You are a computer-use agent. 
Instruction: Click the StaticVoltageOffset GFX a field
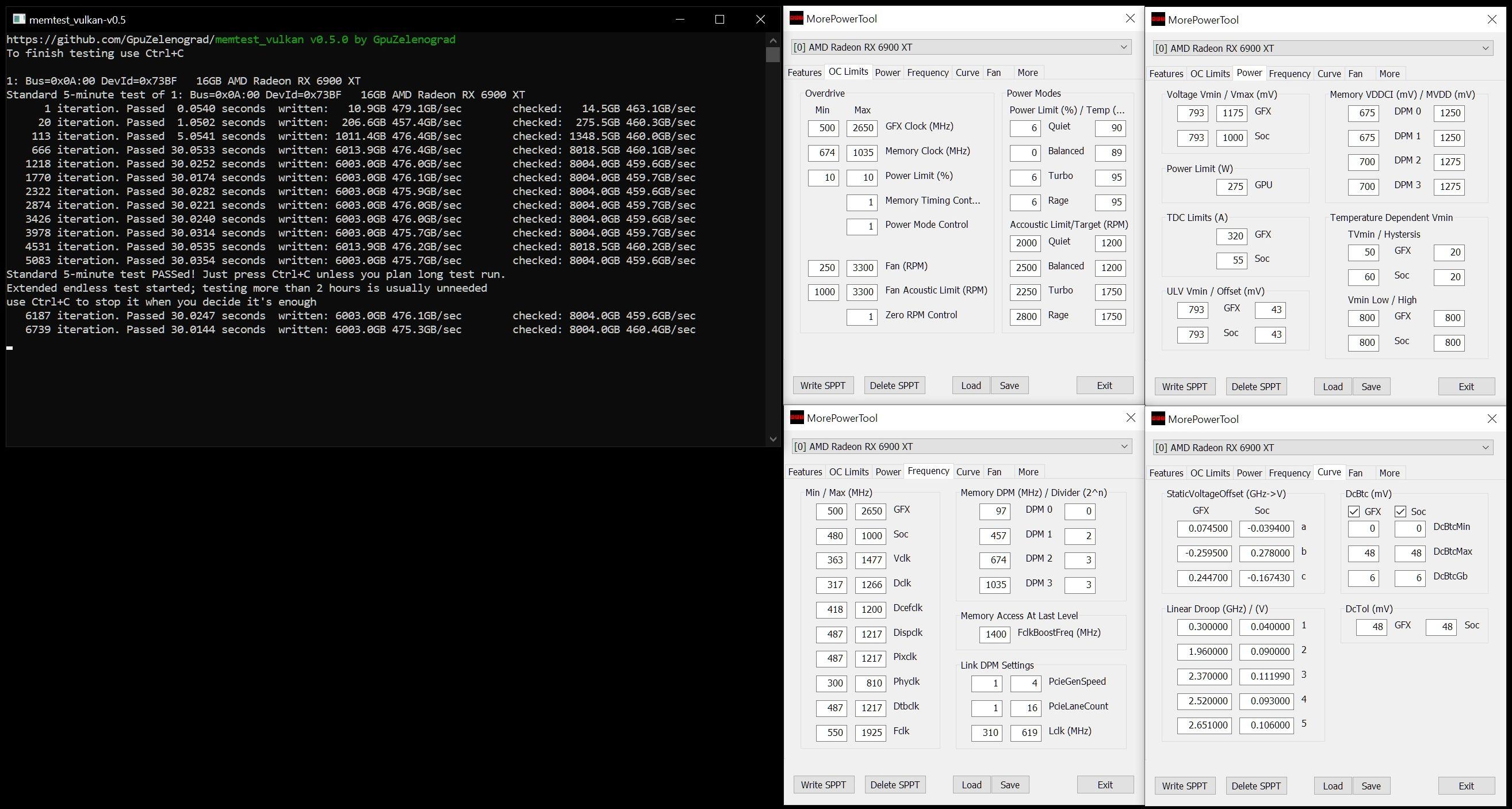coord(1204,528)
